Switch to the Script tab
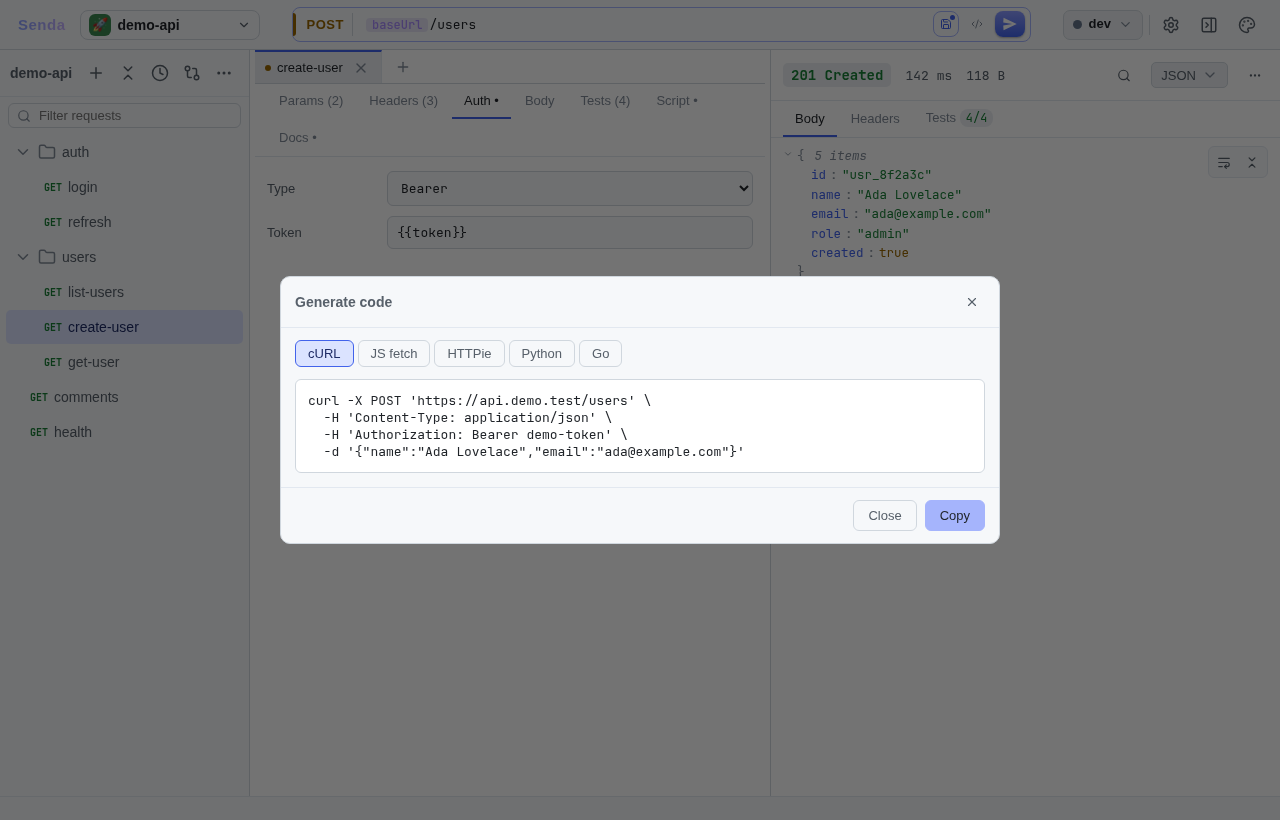This screenshot has width=1280, height=820. click(677, 100)
